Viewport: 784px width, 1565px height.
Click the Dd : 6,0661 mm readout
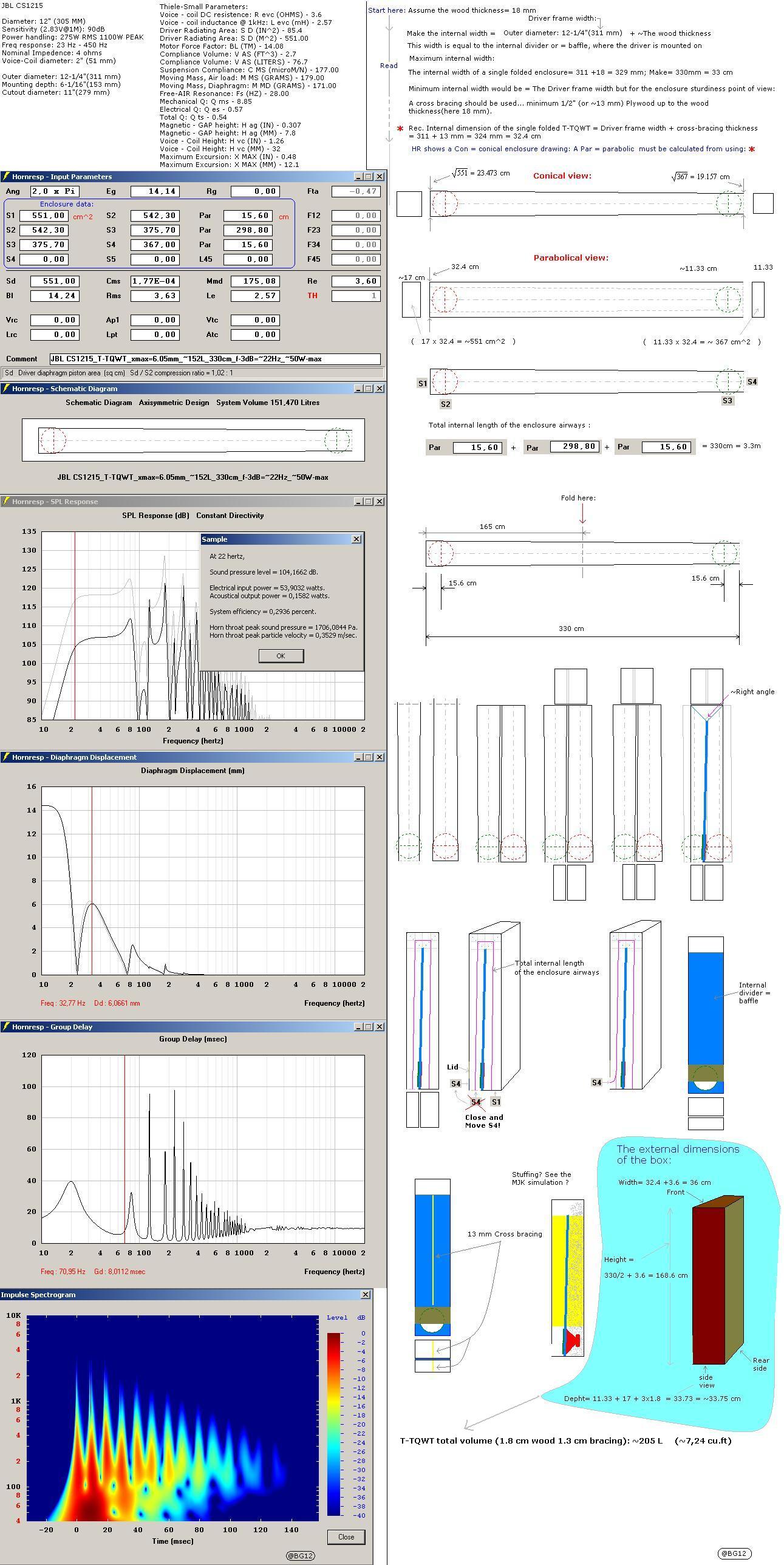pos(117,1003)
